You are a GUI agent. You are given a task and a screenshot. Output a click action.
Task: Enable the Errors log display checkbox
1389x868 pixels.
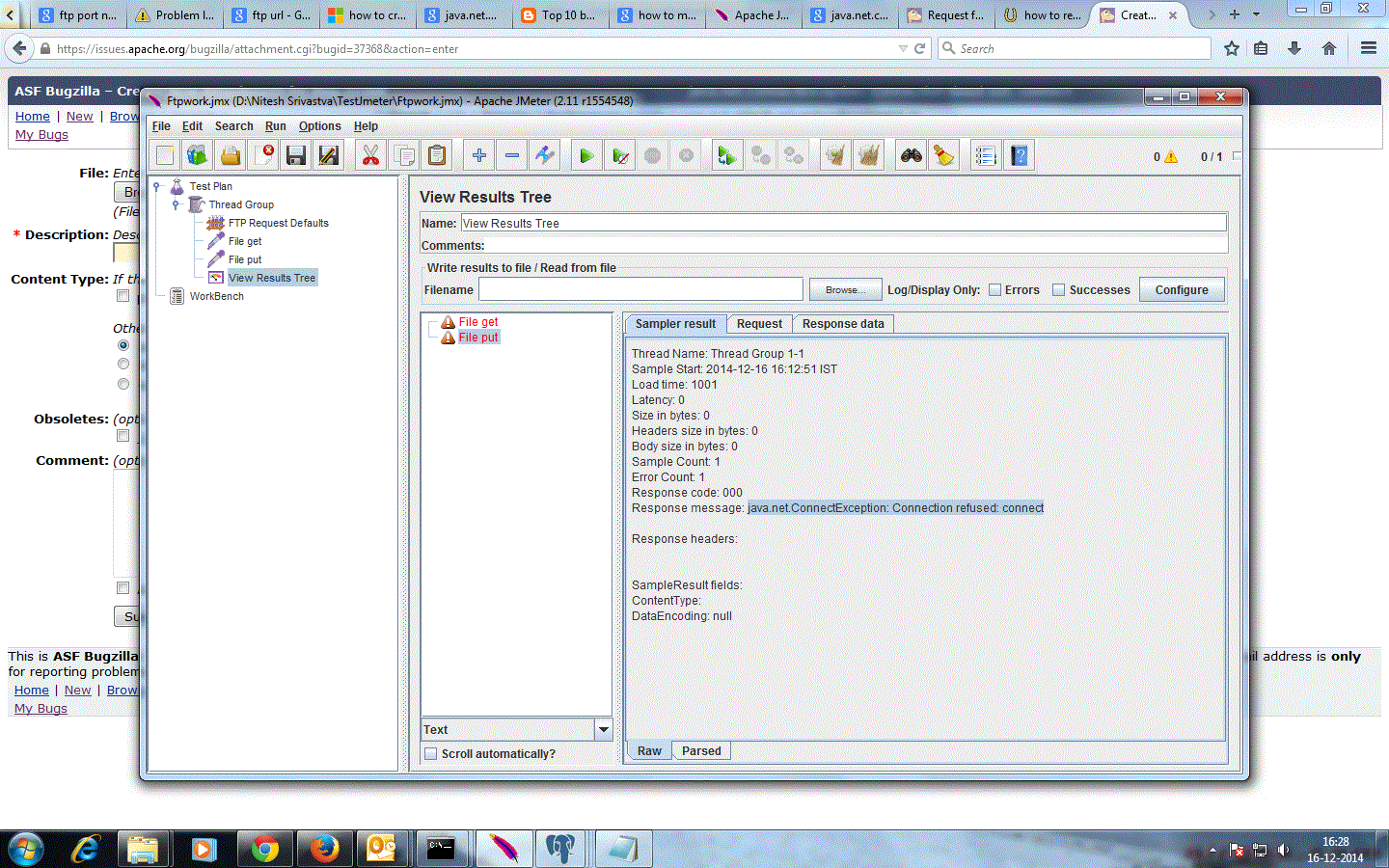click(x=993, y=288)
